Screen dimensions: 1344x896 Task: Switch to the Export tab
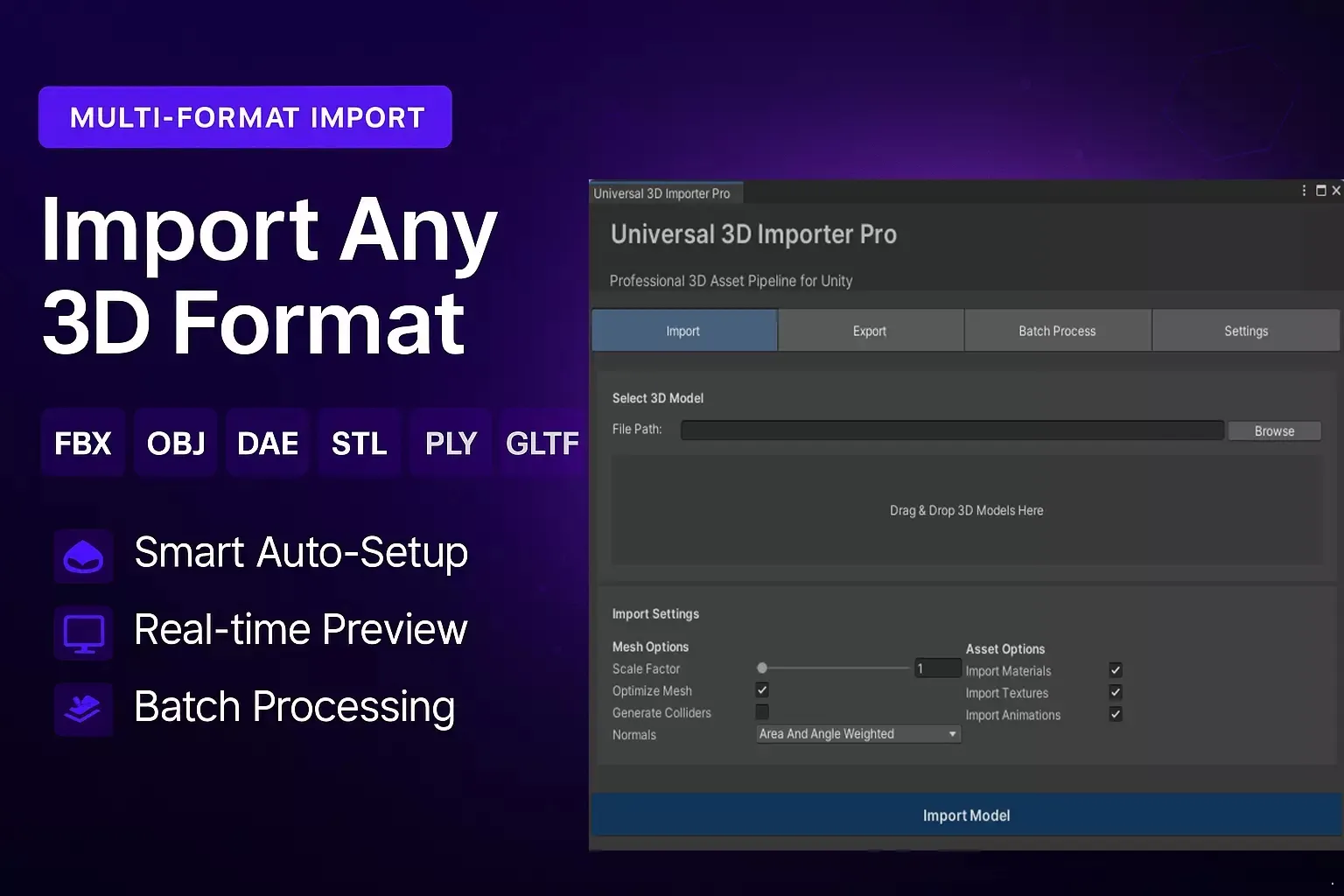[x=871, y=331]
